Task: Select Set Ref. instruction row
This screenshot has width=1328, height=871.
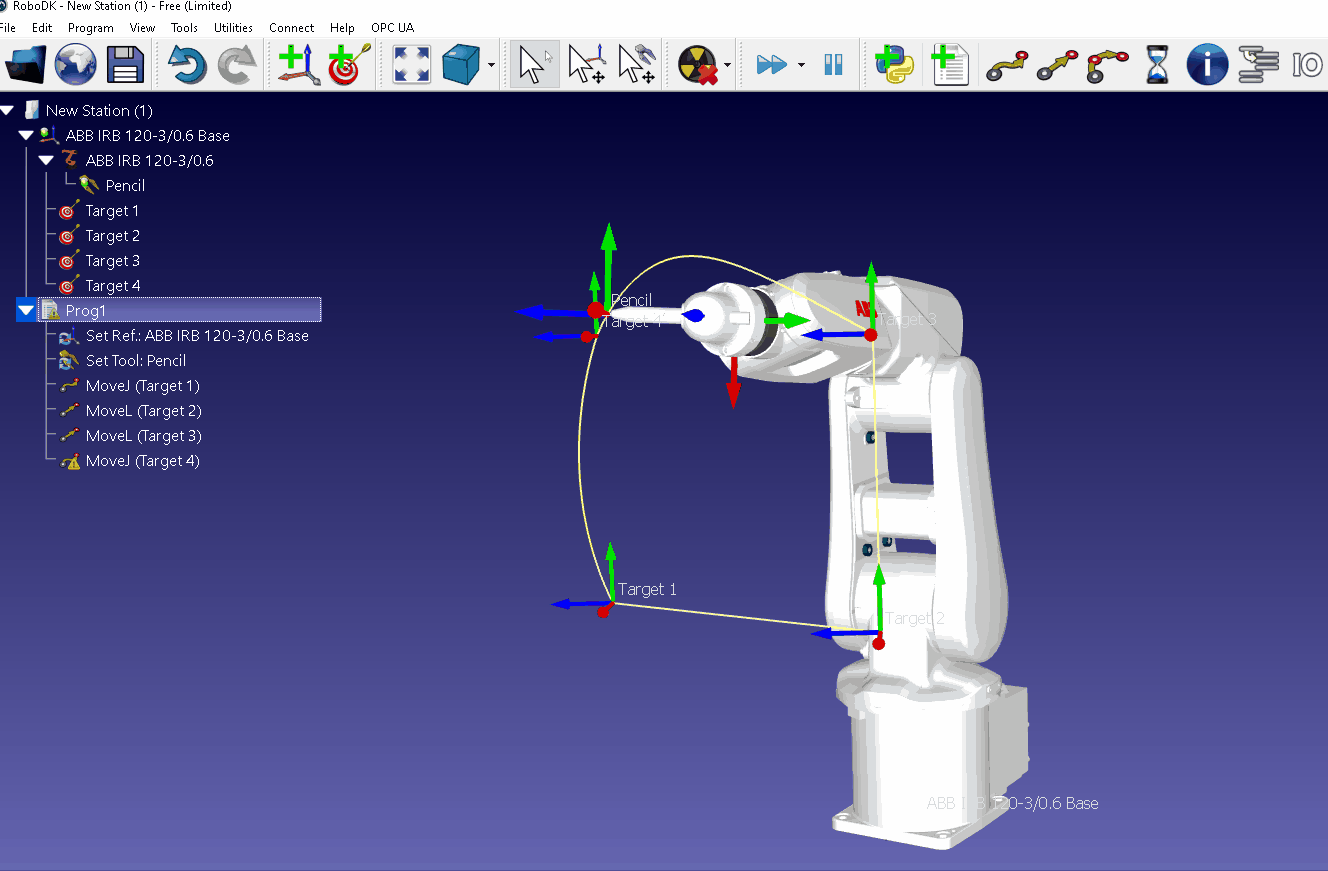Action: (x=197, y=335)
